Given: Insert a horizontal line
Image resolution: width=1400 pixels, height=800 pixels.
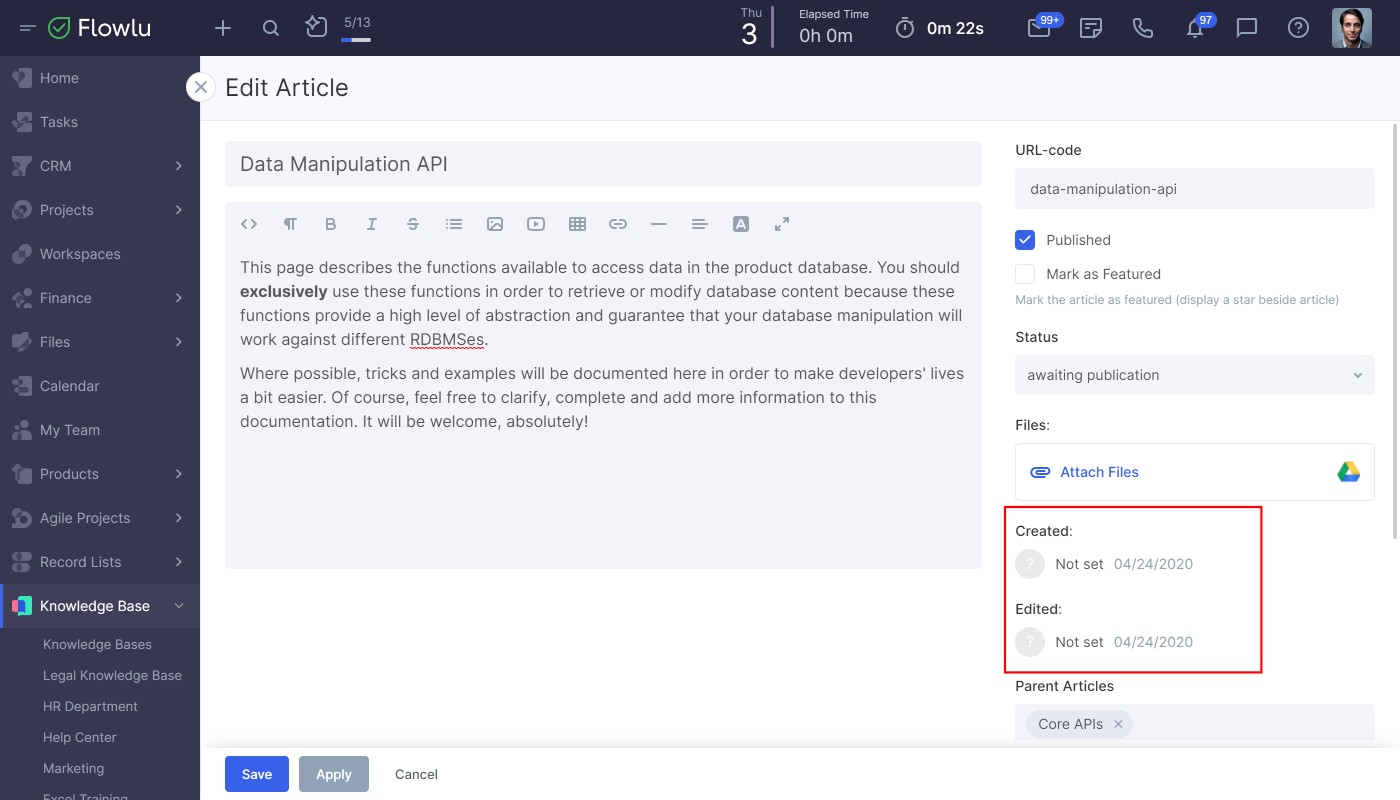Looking at the screenshot, I should click(x=659, y=224).
